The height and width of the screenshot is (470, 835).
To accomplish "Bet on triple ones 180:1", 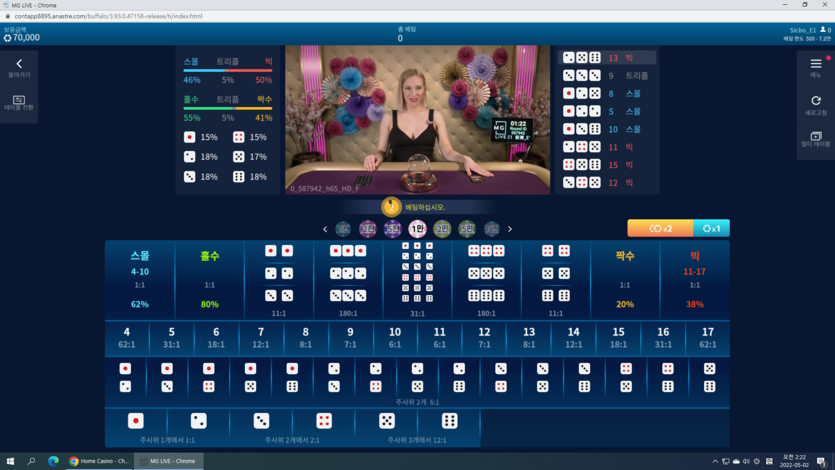I will click(x=348, y=251).
